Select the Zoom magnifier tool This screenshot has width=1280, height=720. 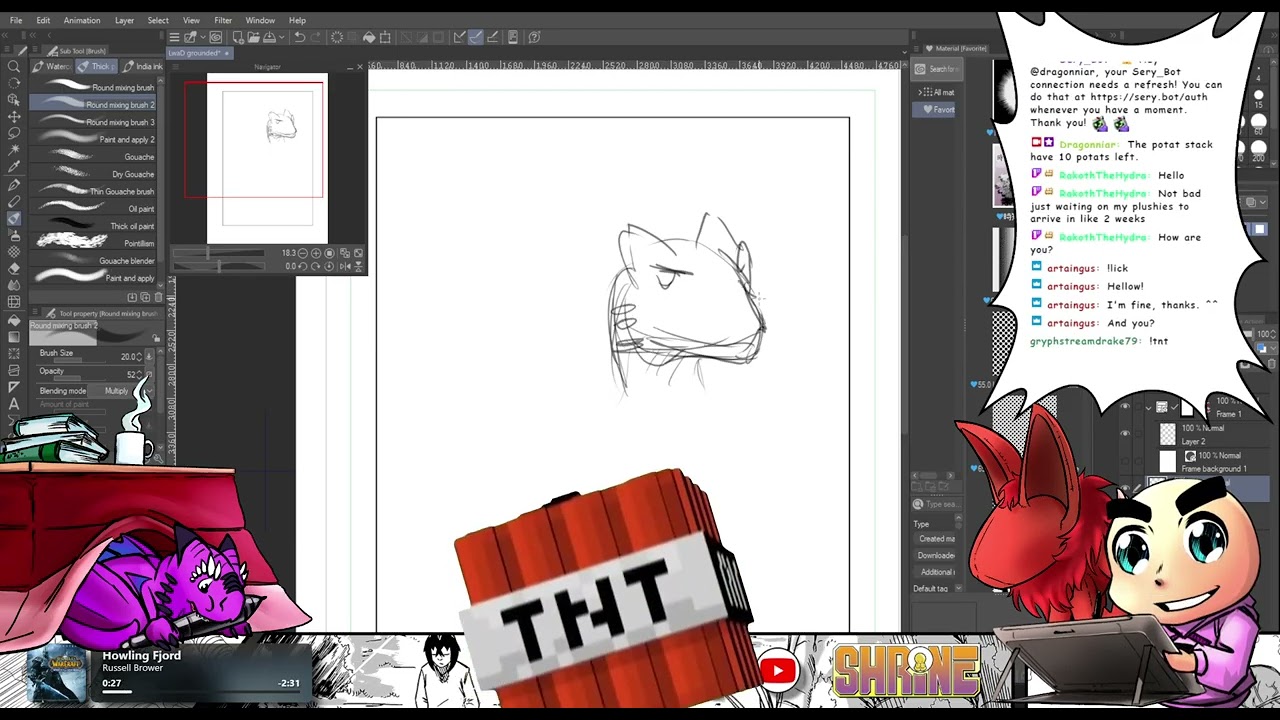coord(14,67)
